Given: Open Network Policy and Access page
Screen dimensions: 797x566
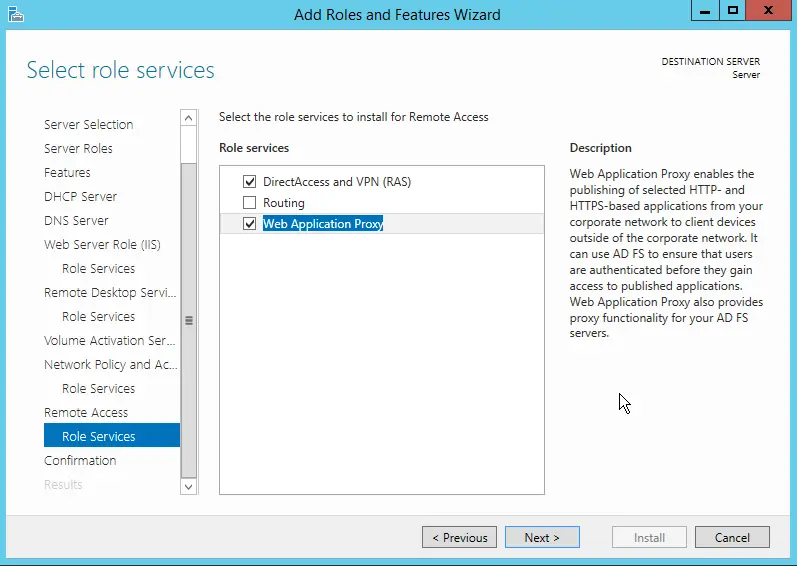Looking at the screenshot, I should click(109, 365).
